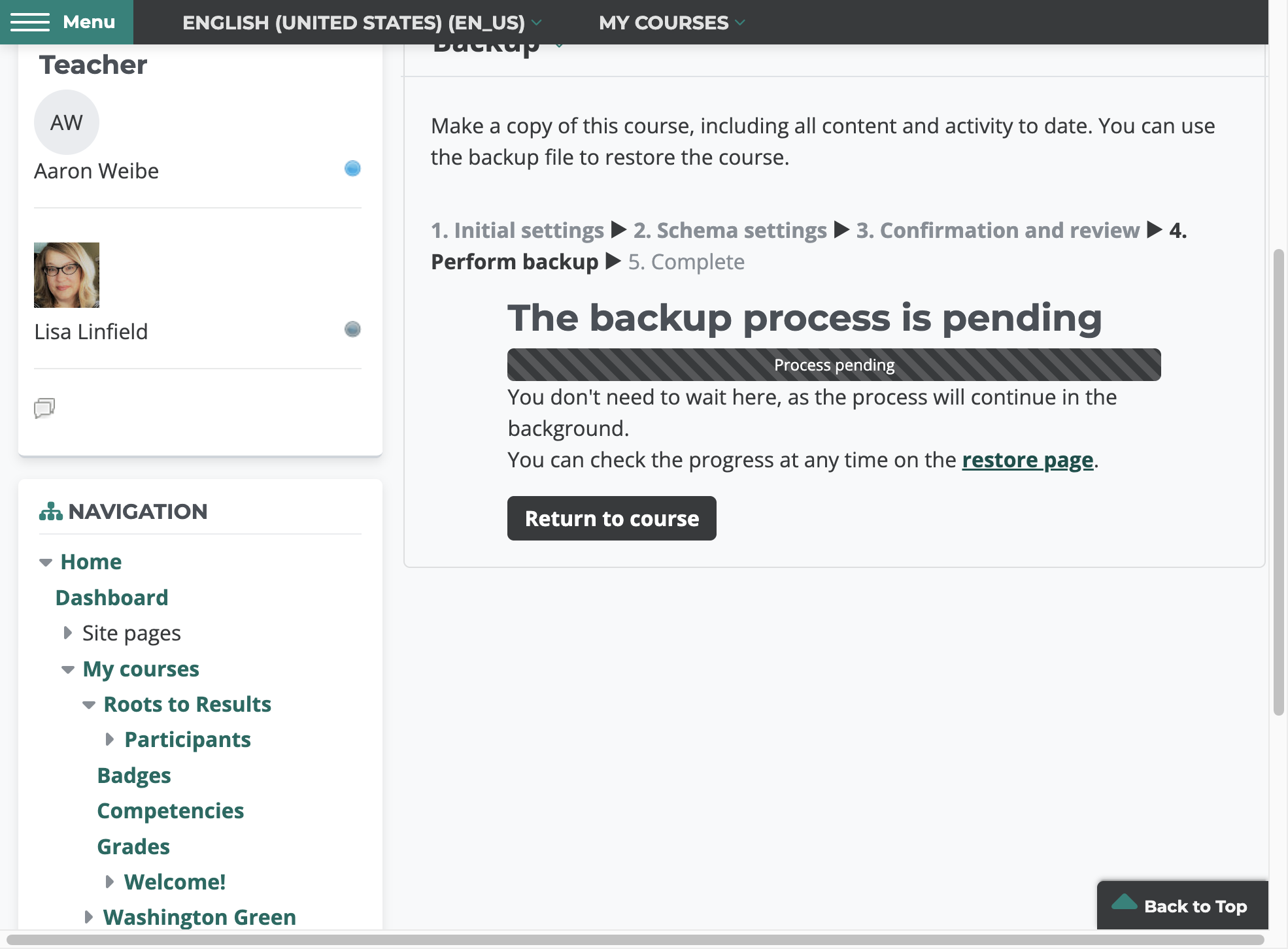The height and width of the screenshot is (949, 1288).
Task: Open the Welcome! section link
Action: [x=175, y=882]
